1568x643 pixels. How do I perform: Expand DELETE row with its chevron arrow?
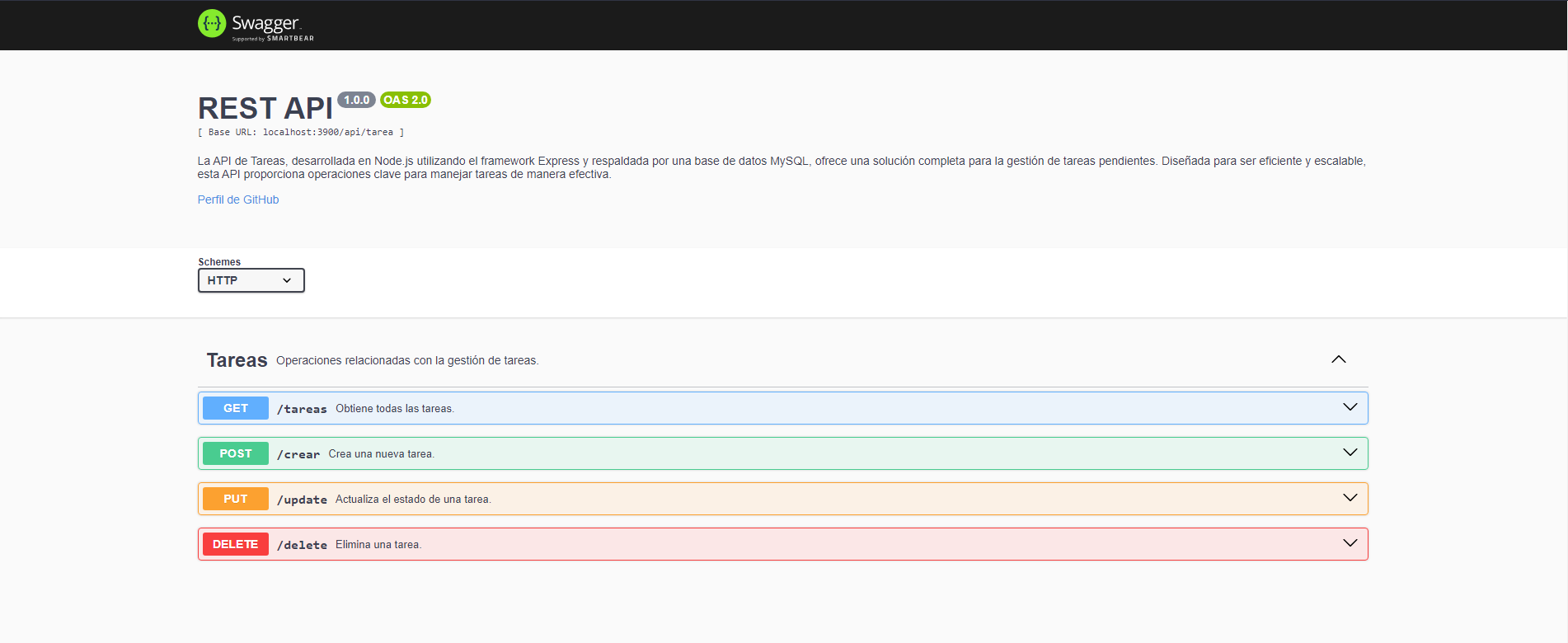[x=1350, y=543]
